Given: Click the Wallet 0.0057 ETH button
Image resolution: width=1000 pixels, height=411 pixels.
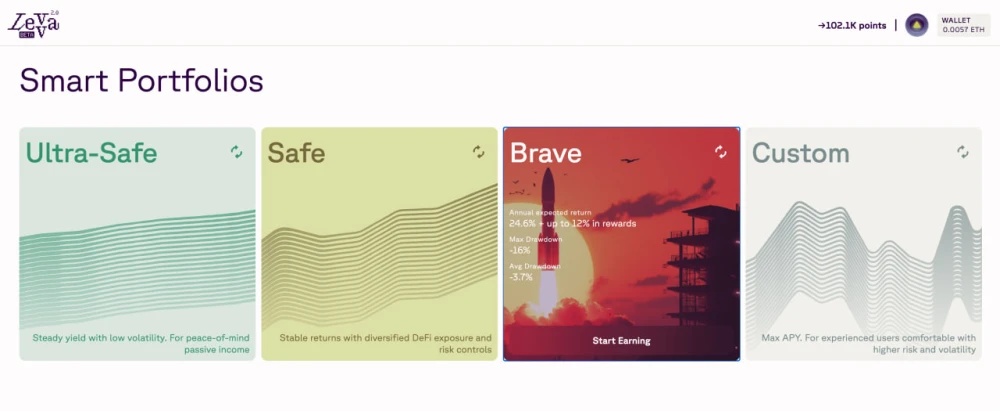Looking at the screenshot, I should point(963,25).
